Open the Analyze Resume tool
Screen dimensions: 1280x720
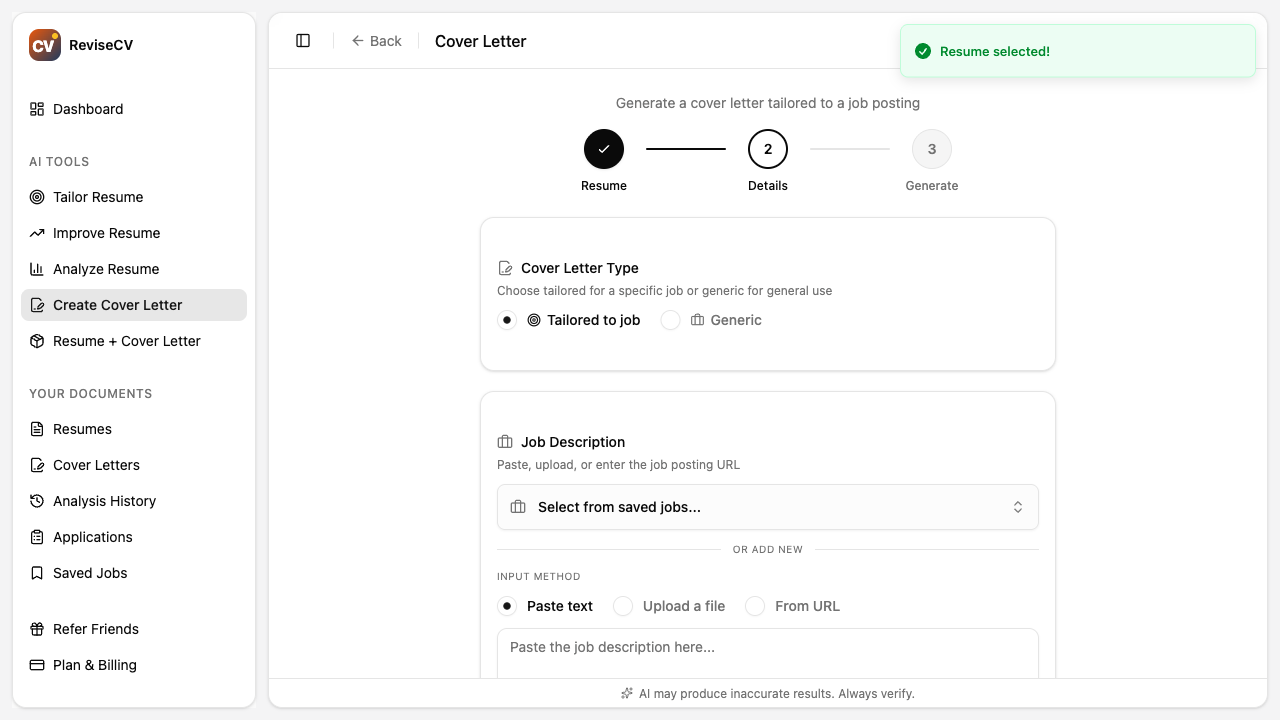(x=105, y=269)
